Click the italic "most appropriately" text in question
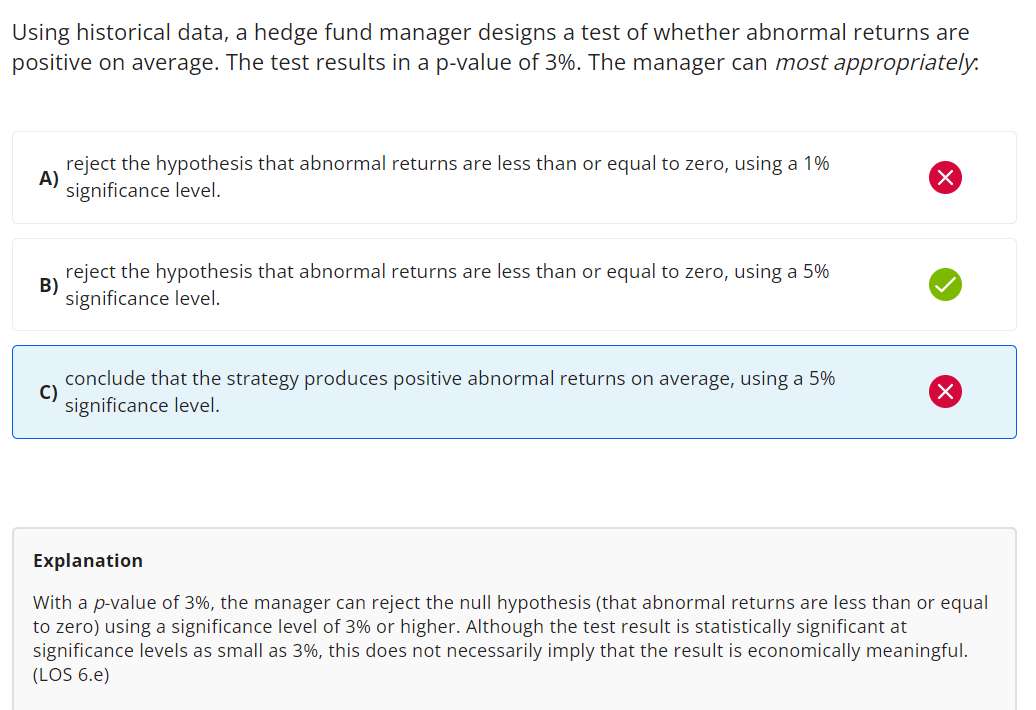Screen dimensions: 1036x710 pos(876,63)
